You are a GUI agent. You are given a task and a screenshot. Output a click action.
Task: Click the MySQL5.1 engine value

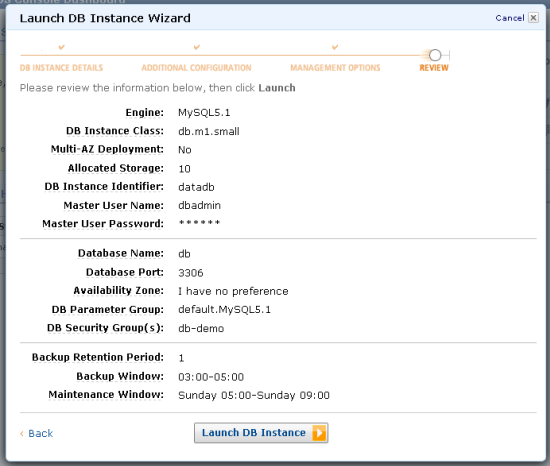[x=204, y=113]
